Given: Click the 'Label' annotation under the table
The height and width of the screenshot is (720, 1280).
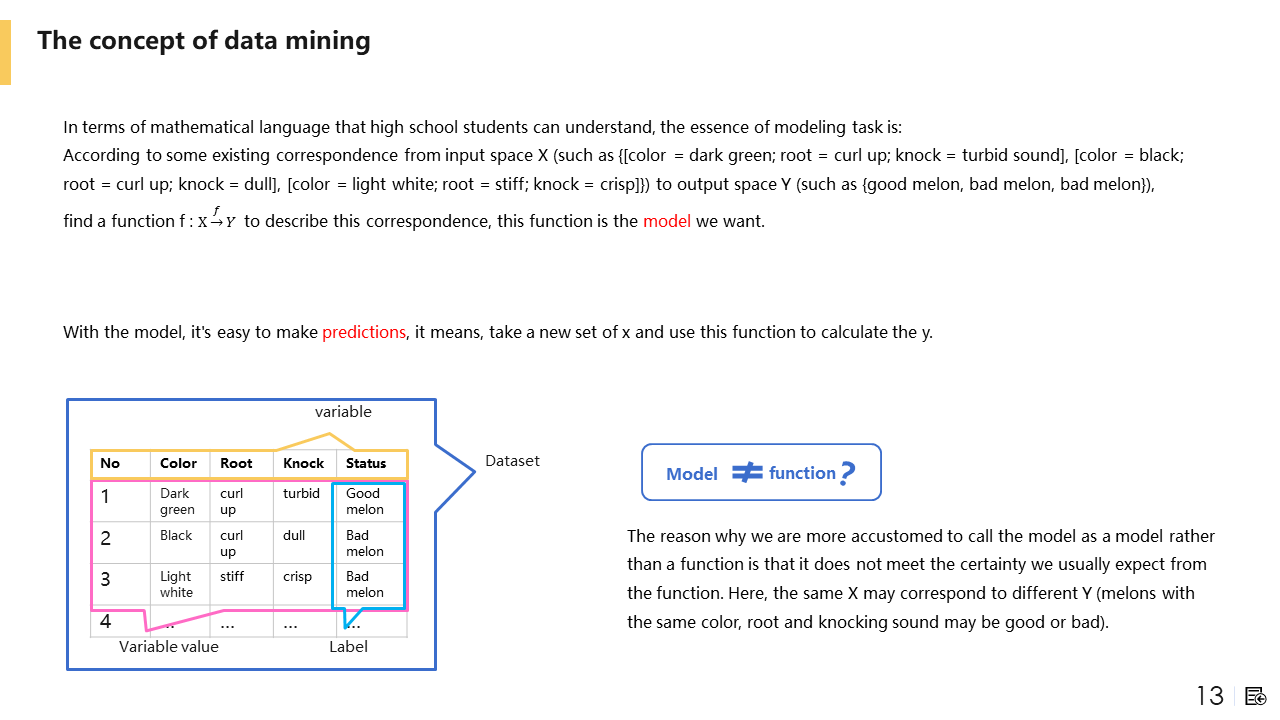Looking at the screenshot, I should [348, 646].
